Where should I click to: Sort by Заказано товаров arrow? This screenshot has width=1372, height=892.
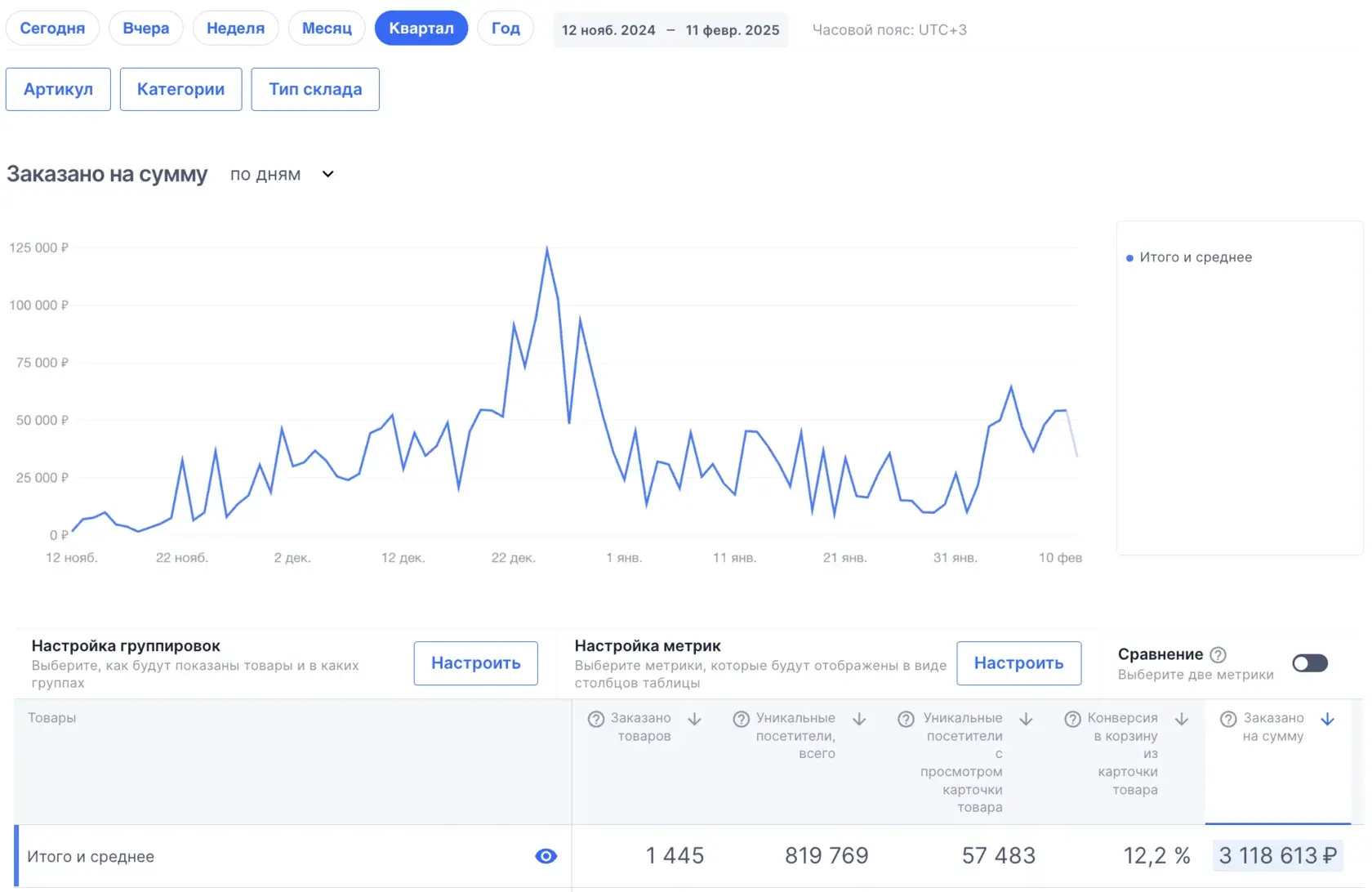(695, 719)
